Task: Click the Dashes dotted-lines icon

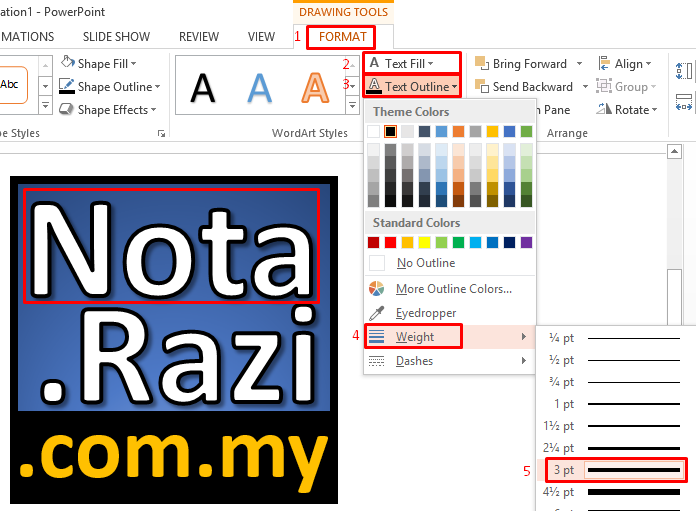Action: pyautogui.click(x=376, y=361)
